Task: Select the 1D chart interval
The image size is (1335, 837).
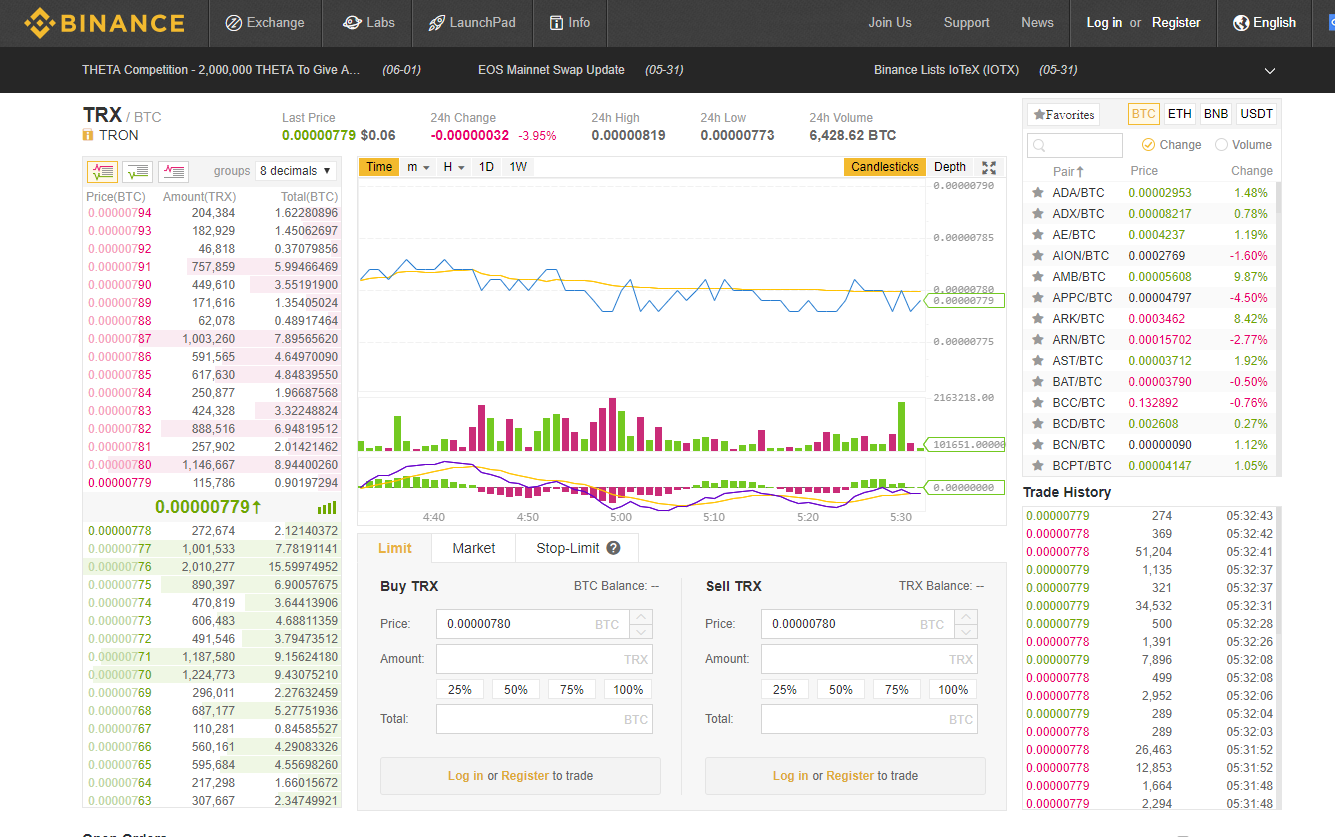Action: (486, 167)
